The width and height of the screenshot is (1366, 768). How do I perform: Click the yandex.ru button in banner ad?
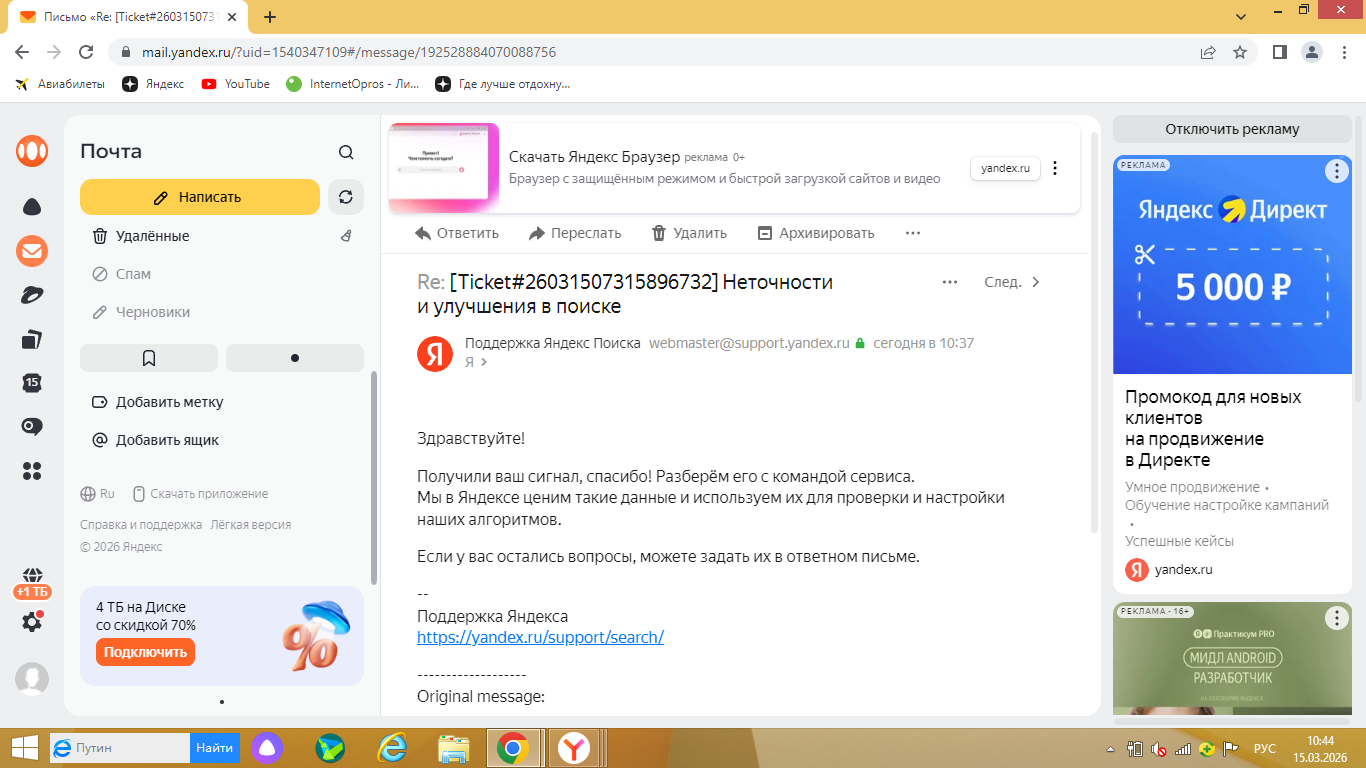[x=1005, y=168]
